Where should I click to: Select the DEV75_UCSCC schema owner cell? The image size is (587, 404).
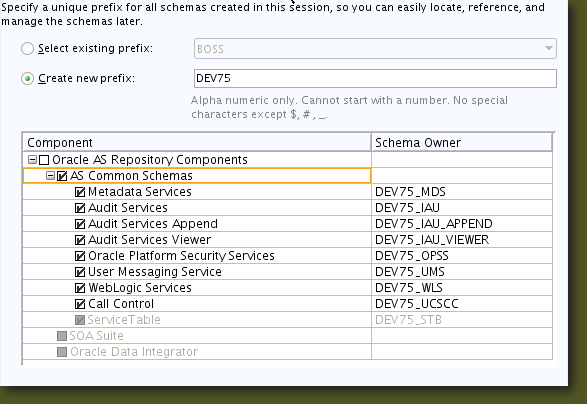coord(462,304)
